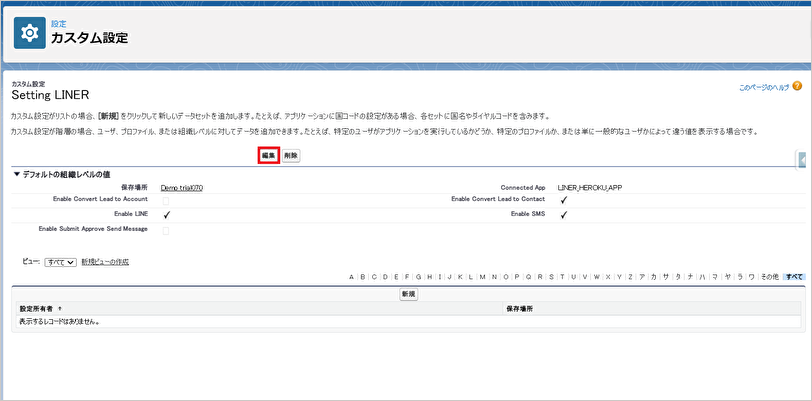Filter list by letter K
The image size is (812, 401).
click(x=460, y=277)
